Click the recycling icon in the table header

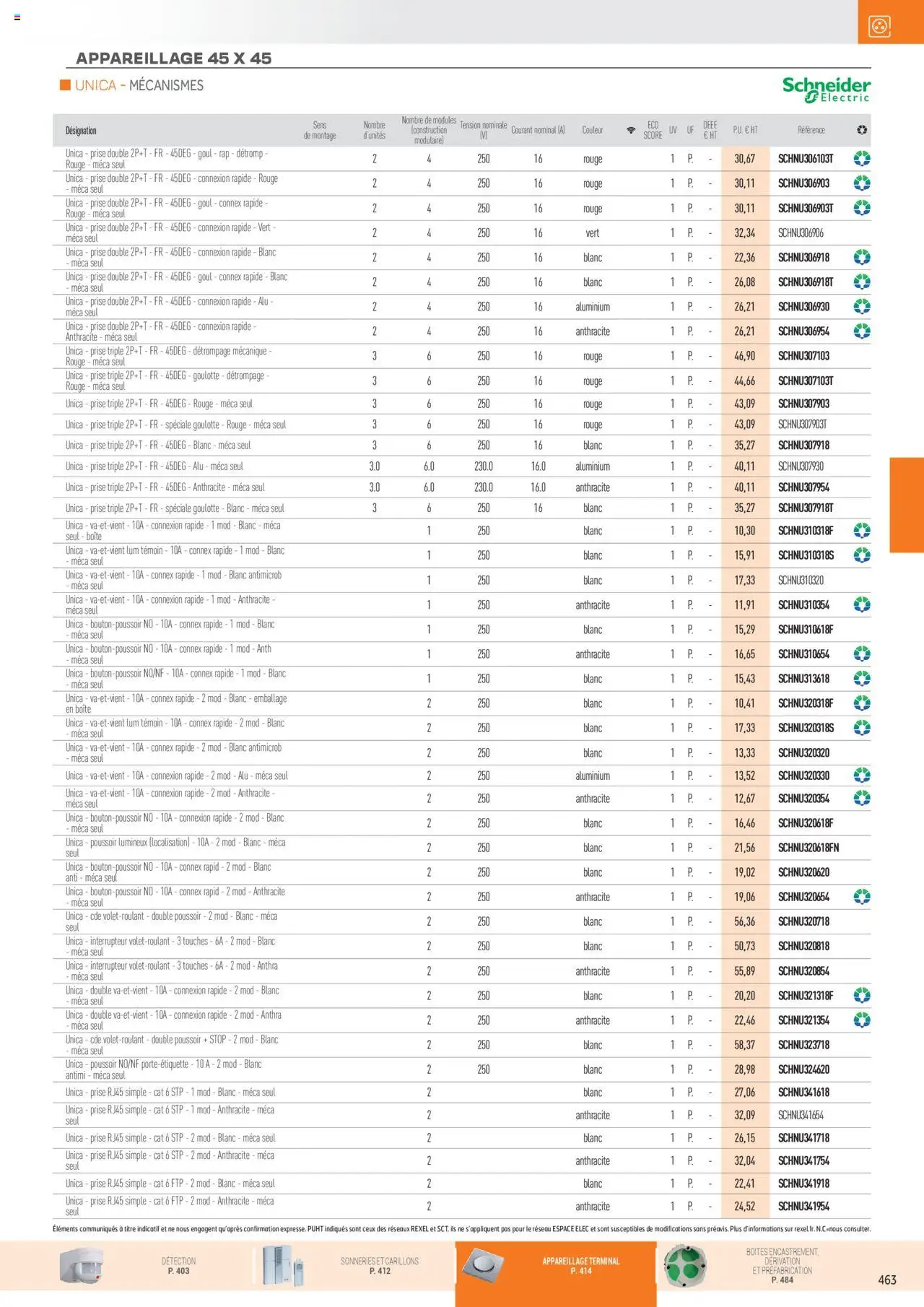click(x=862, y=130)
